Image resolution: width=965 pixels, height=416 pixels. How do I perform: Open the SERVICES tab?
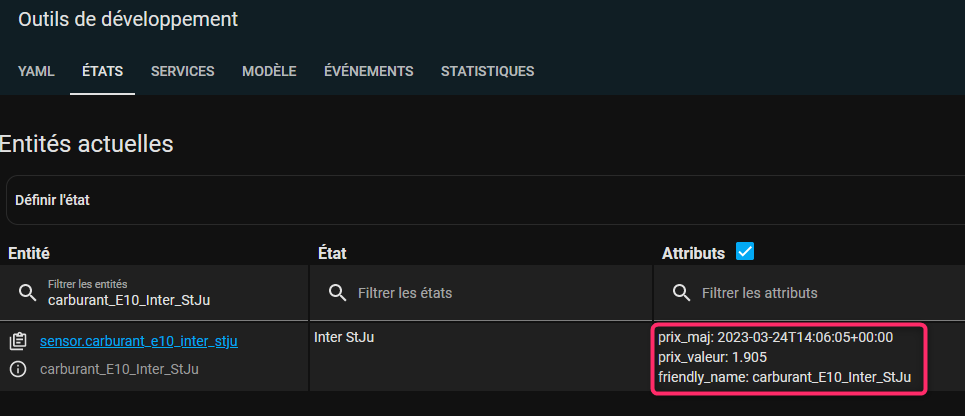[x=183, y=71]
